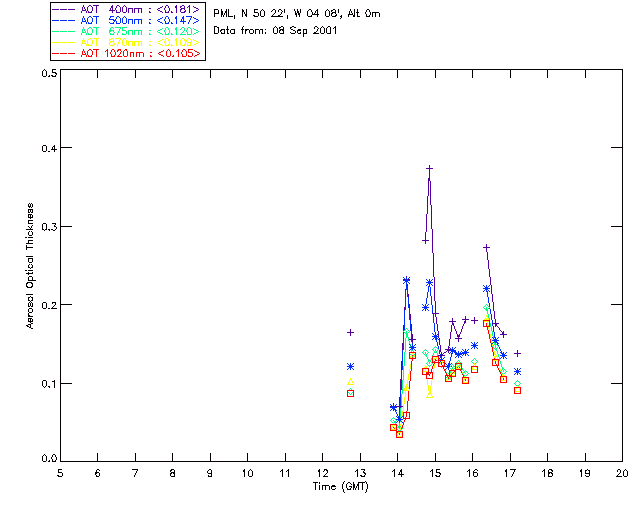Click the y-axis tick label 0.3
Image resolution: width=640 pixels, height=512 pixels.
[49, 227]
